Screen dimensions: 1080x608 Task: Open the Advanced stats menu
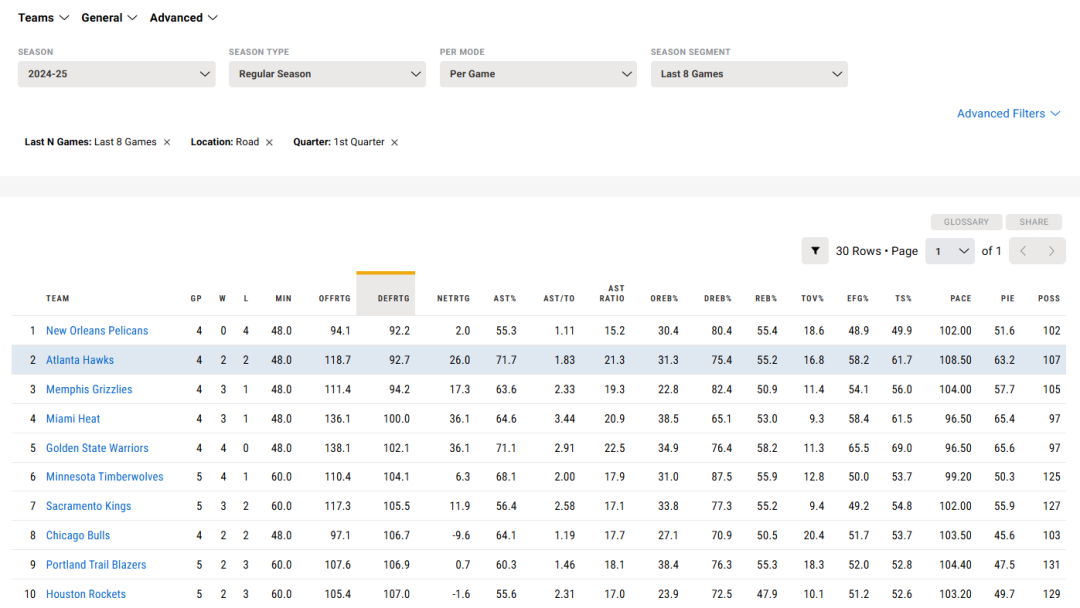tap(183, 18)
